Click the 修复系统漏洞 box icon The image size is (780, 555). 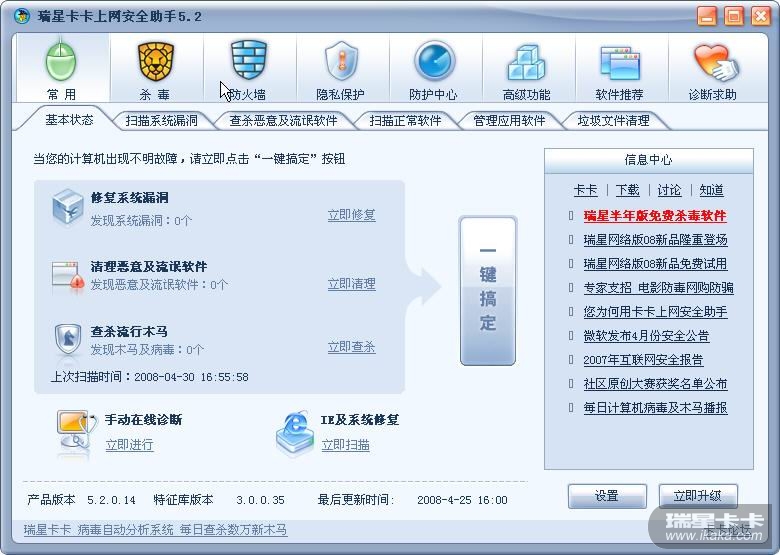(68, 206)
